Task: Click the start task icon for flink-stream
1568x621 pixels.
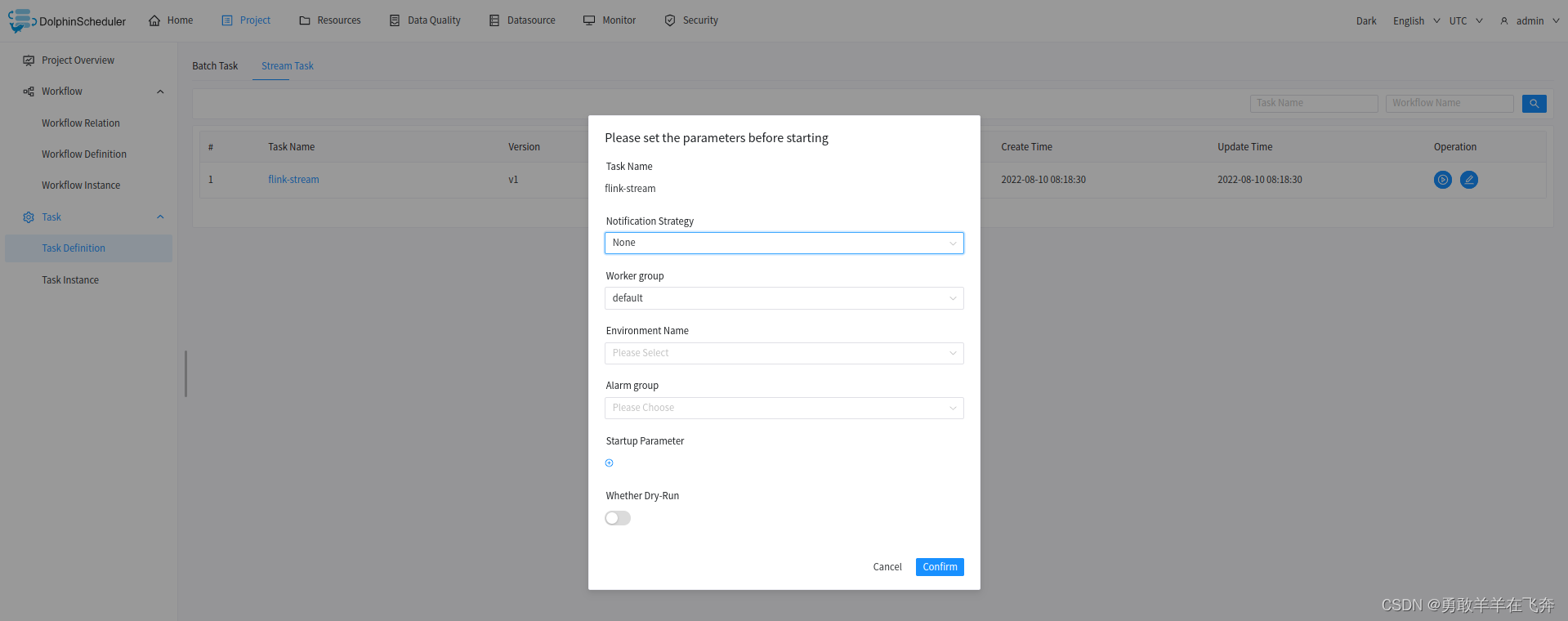Action: (x=1443, y=180)
